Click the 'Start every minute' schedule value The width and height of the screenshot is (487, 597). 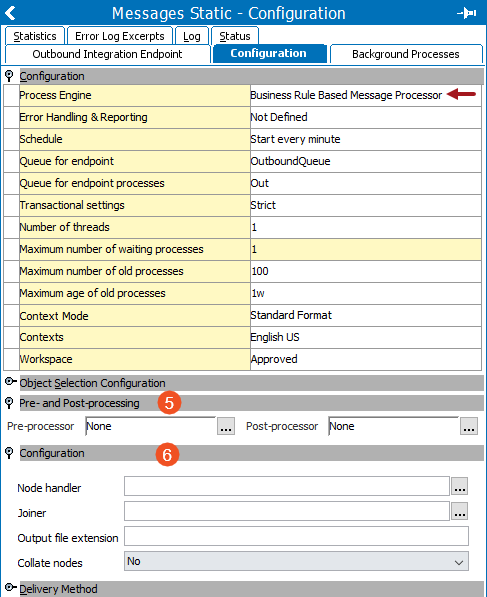click(x=295, y=139)
